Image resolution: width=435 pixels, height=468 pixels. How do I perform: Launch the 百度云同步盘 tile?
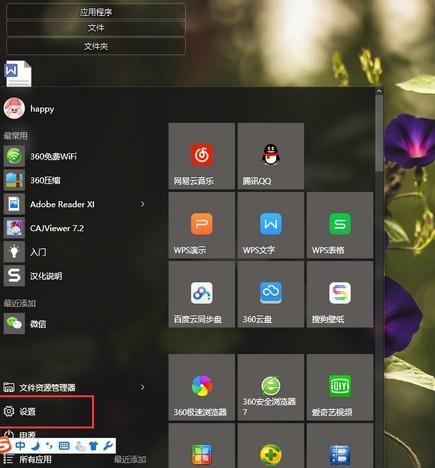click(202, 294)
